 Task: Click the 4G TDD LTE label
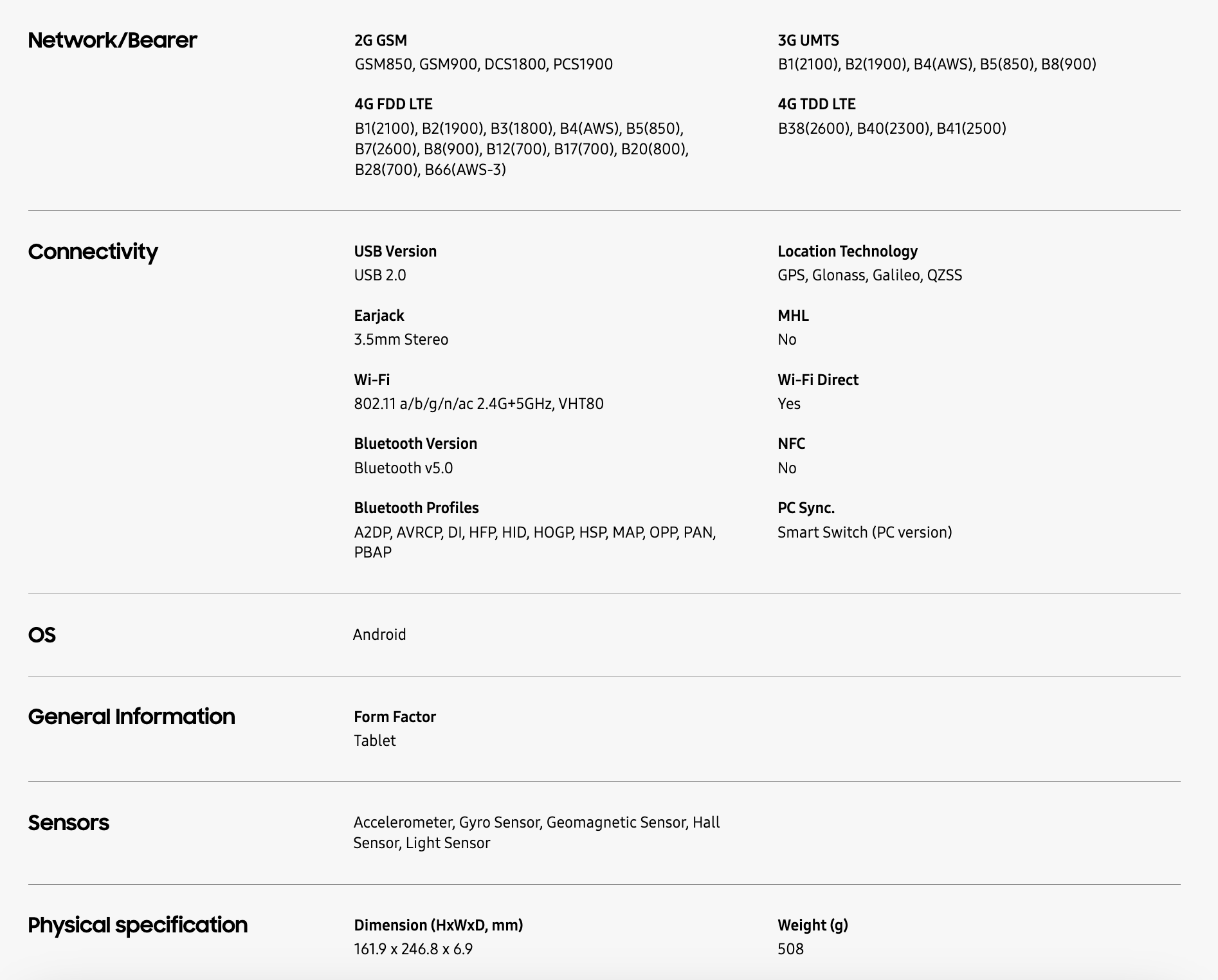(817, 104)
